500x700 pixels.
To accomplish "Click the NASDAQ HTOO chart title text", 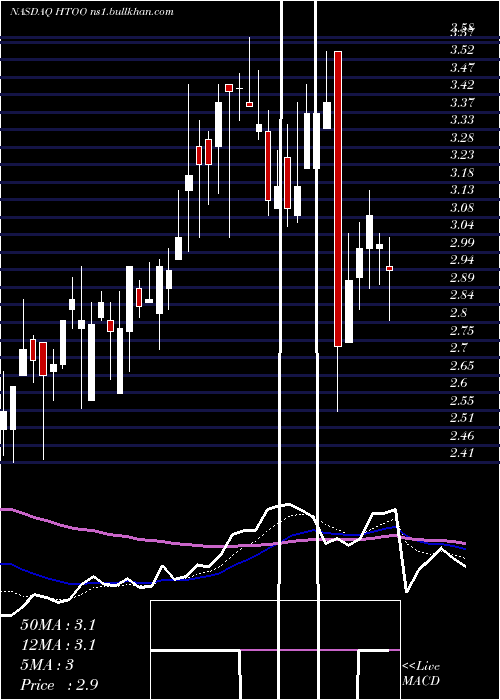I will coord(92,12).
